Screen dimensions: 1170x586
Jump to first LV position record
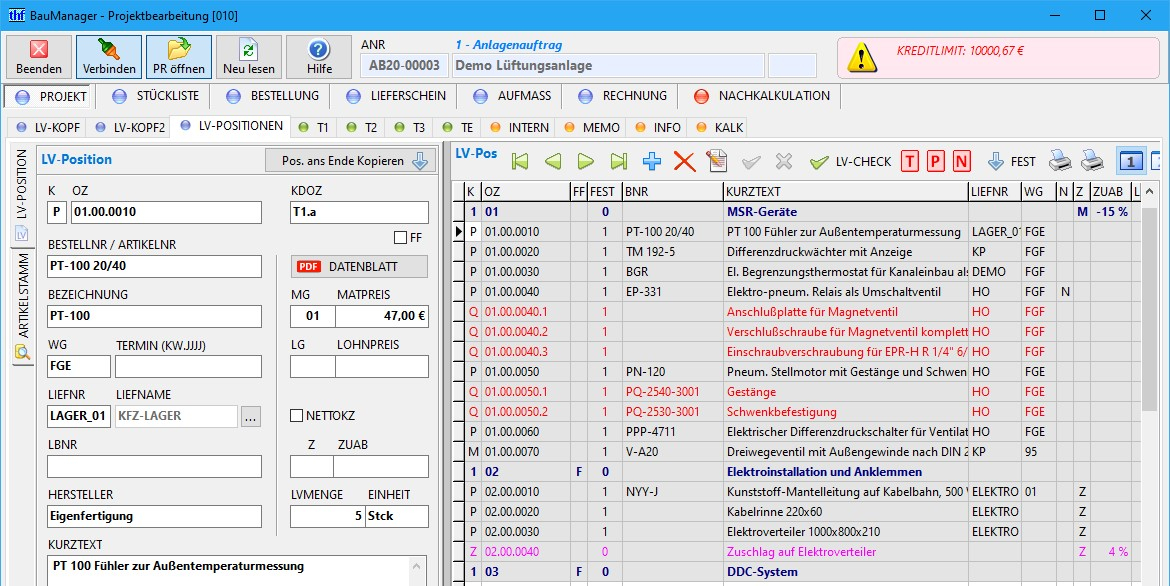pyautogui.click(x=519, y=161)
